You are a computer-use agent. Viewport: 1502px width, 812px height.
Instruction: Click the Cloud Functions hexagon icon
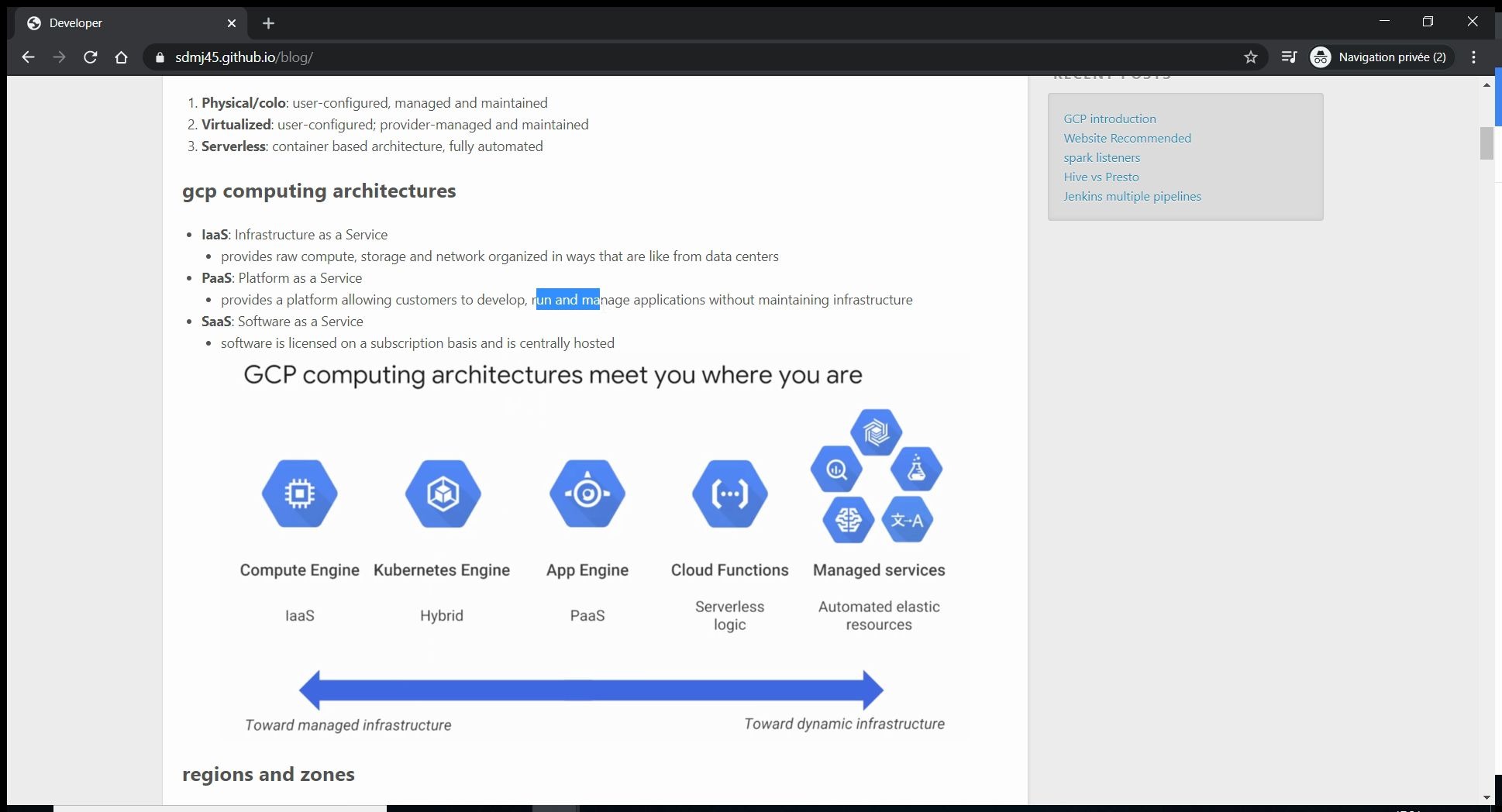[729, 494]
